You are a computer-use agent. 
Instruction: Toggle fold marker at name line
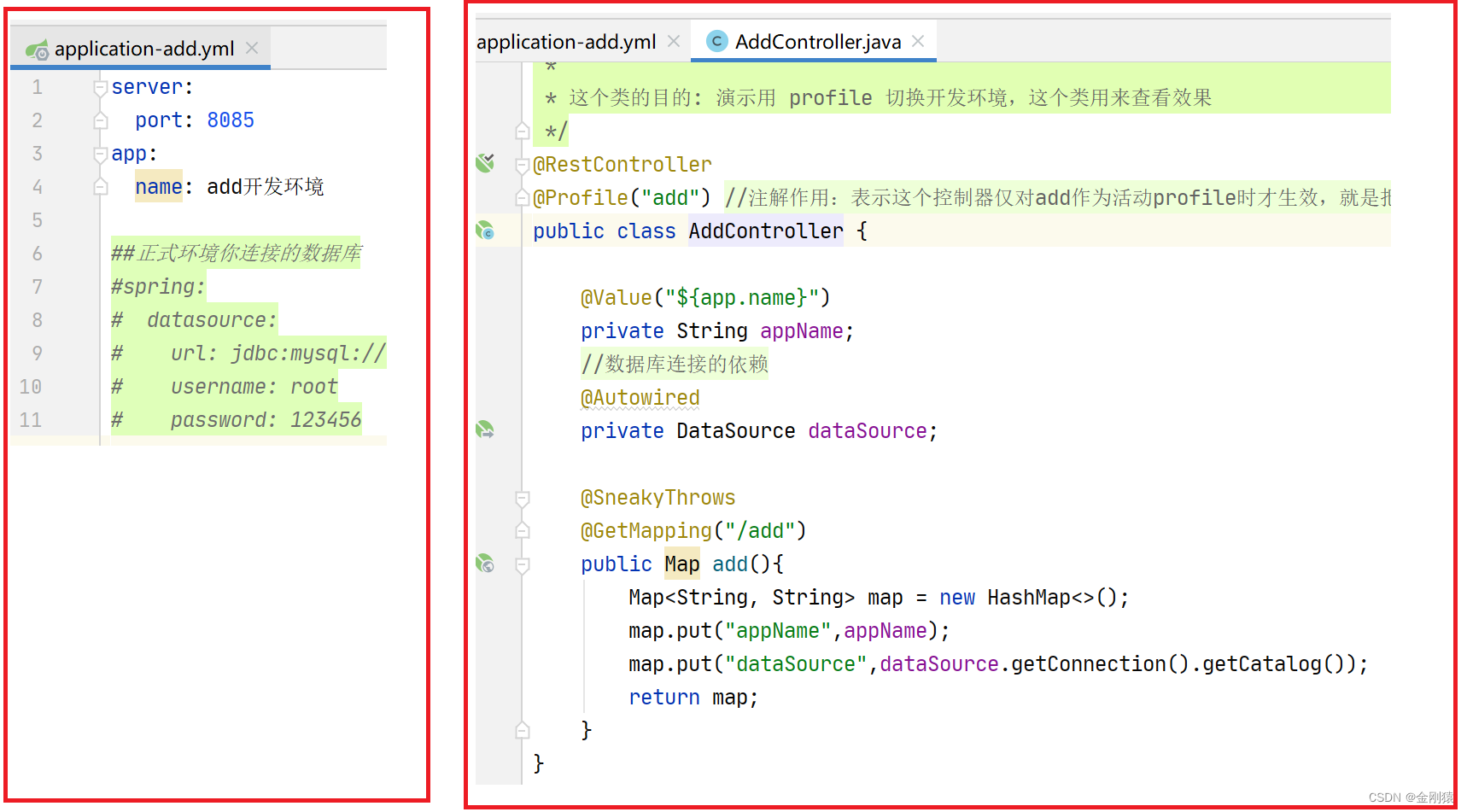(101, 187)
